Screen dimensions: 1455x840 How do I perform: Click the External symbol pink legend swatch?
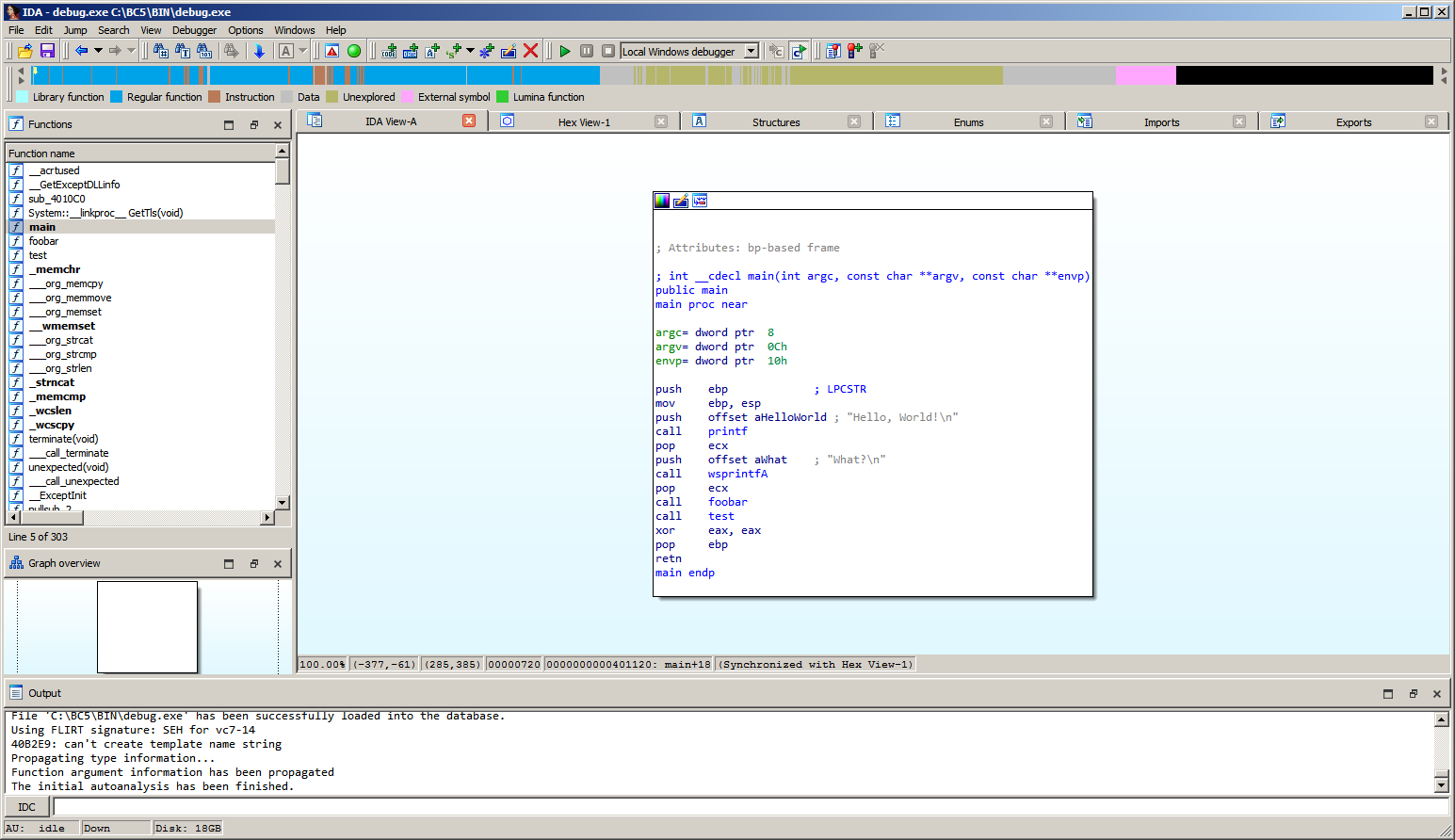pyautogui.click(x=407, y=97)
